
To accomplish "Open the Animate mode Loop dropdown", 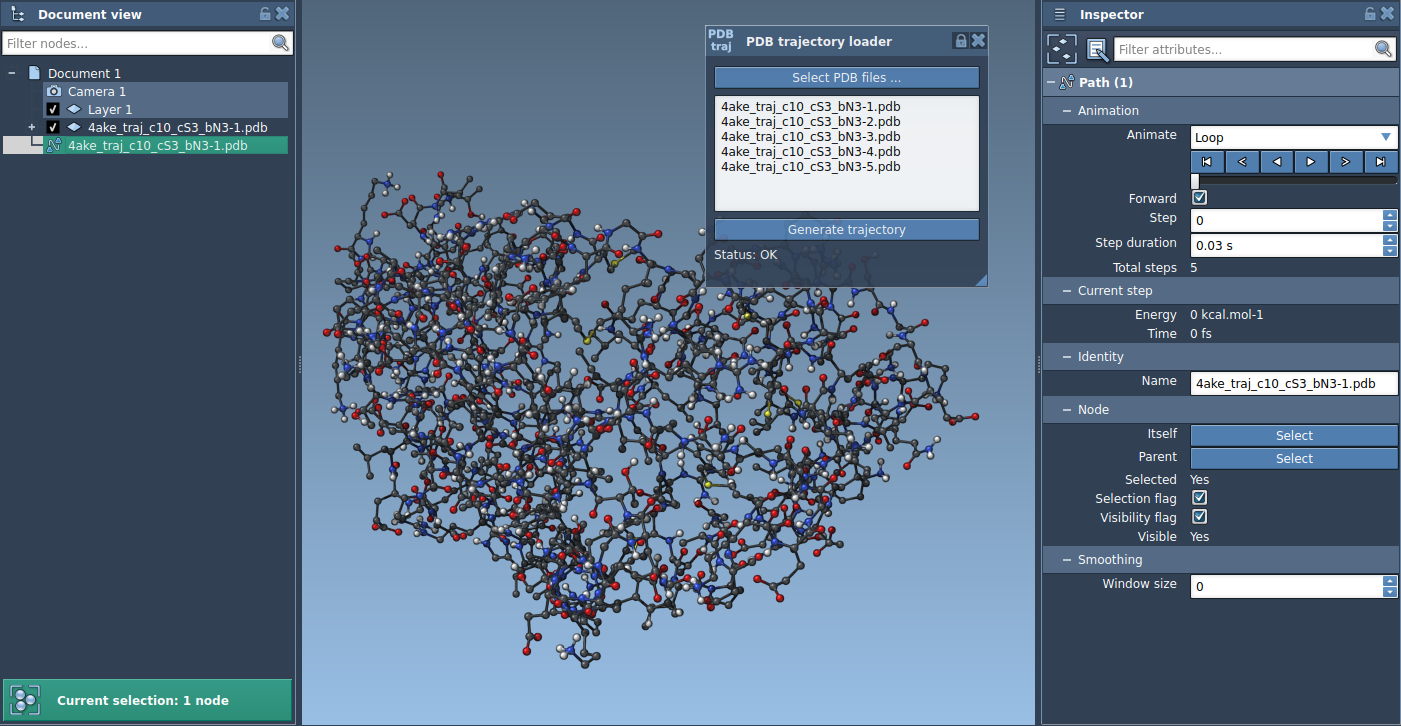I will click(x=1293, y=137).
